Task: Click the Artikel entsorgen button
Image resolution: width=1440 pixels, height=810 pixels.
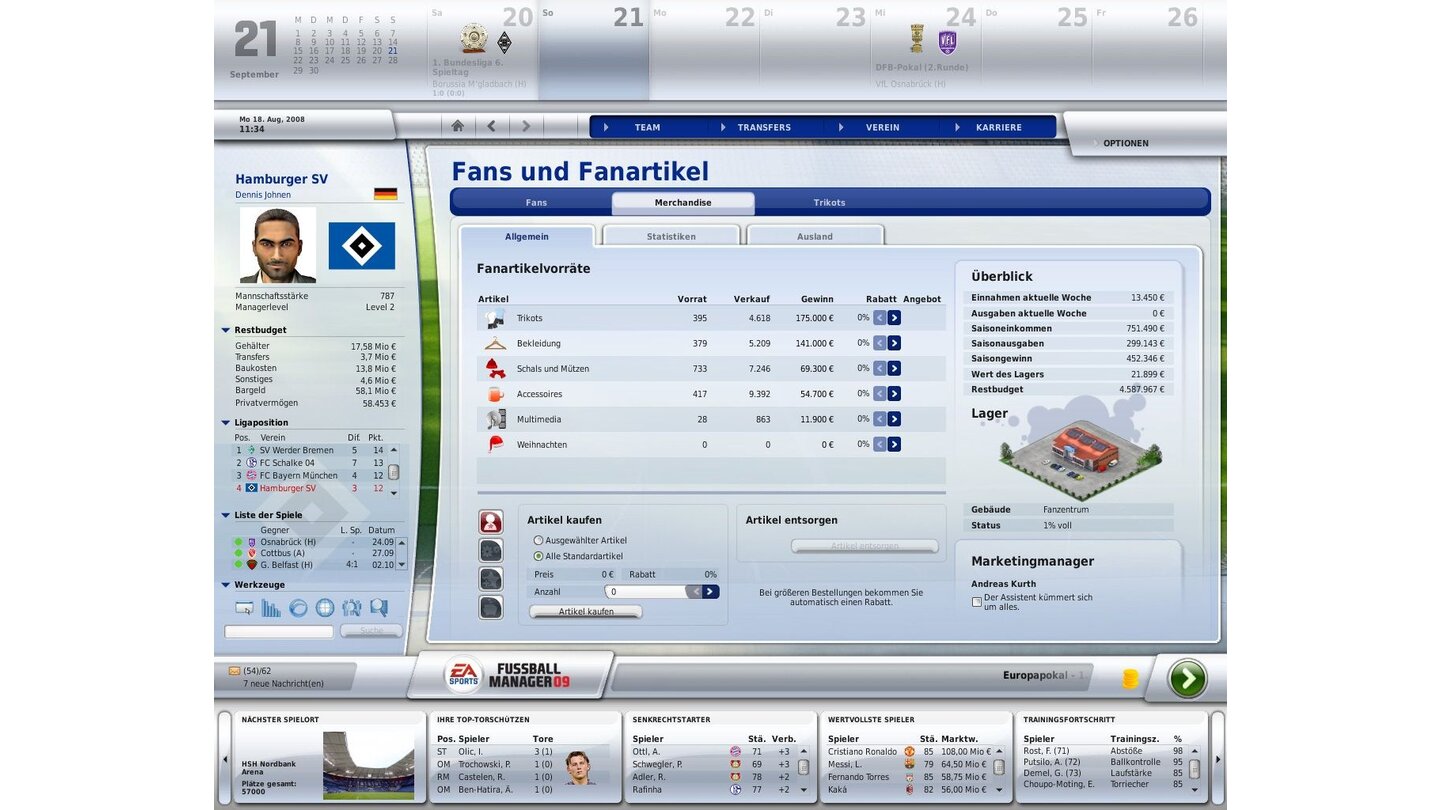Action: coord(865,546)
